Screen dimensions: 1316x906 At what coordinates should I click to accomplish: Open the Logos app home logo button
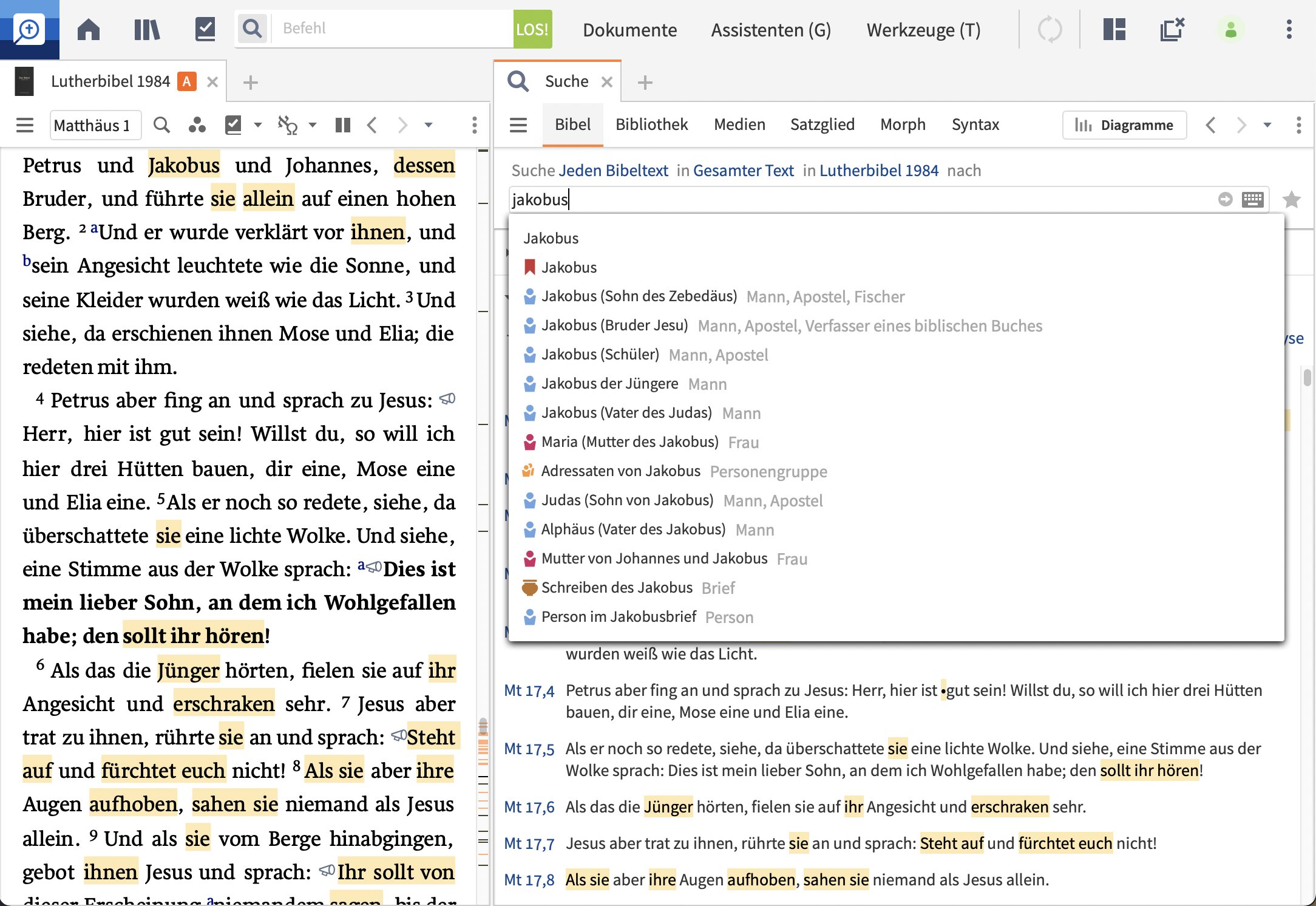pos(29,29)
